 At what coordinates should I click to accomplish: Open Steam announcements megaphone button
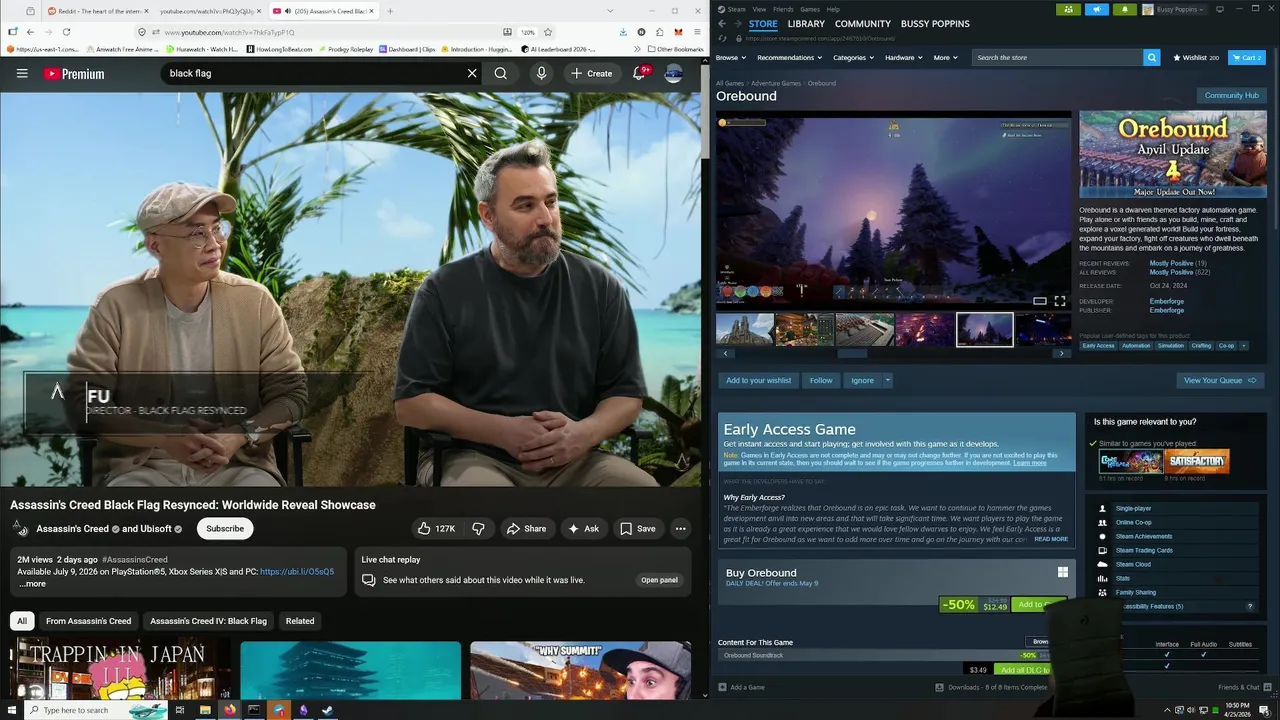1096,9
